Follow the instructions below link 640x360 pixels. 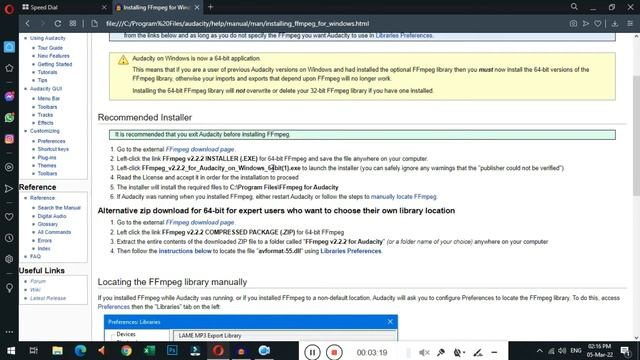coord(185,251)
